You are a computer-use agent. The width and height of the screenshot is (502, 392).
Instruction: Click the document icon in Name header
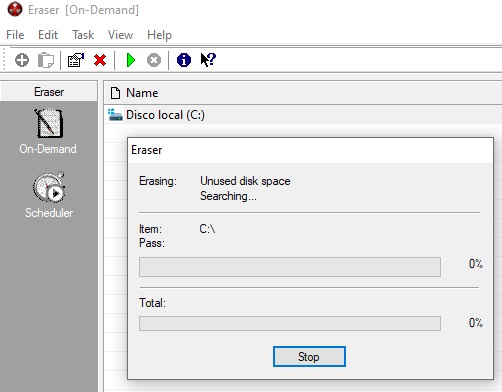coord(115,93)
